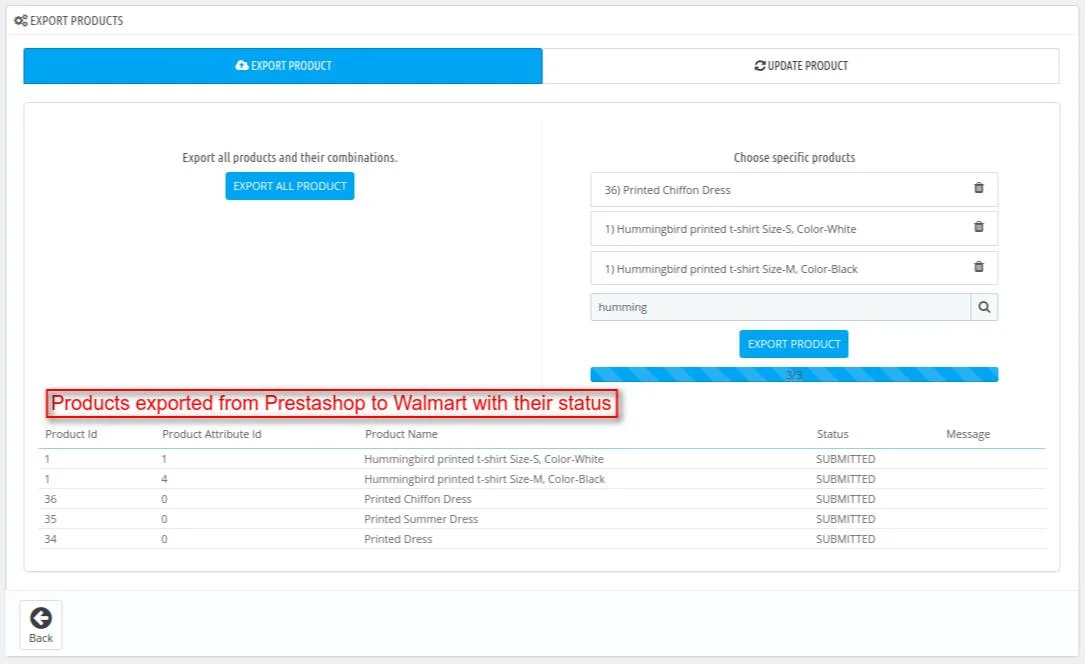Click the Export Products gear icon
Screen dimensions: 1085x664
click(21, 21)
